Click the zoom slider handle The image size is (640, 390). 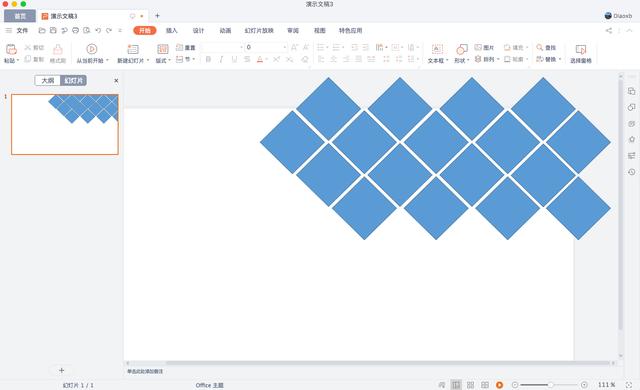tap(550, 385)
